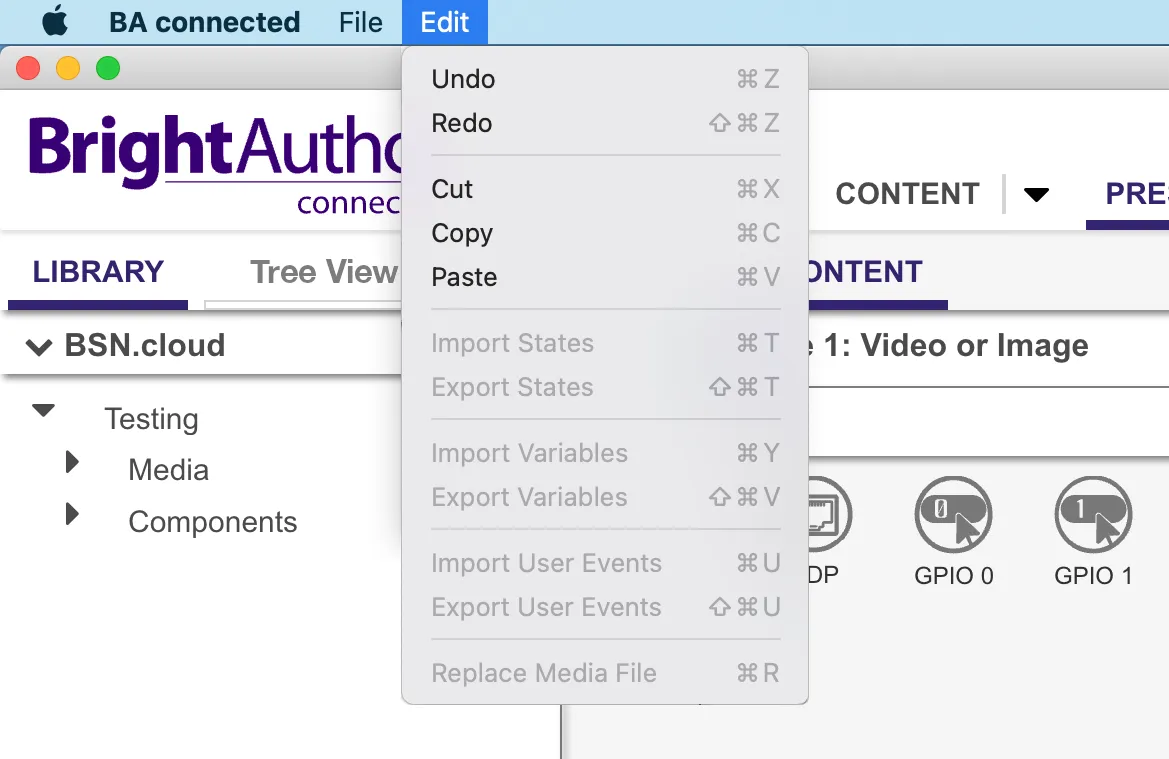Image resolution: width=1169 pixels, height=759 pixels.
Task: Click the green zoom window button
Action: (x=108, y=68)
